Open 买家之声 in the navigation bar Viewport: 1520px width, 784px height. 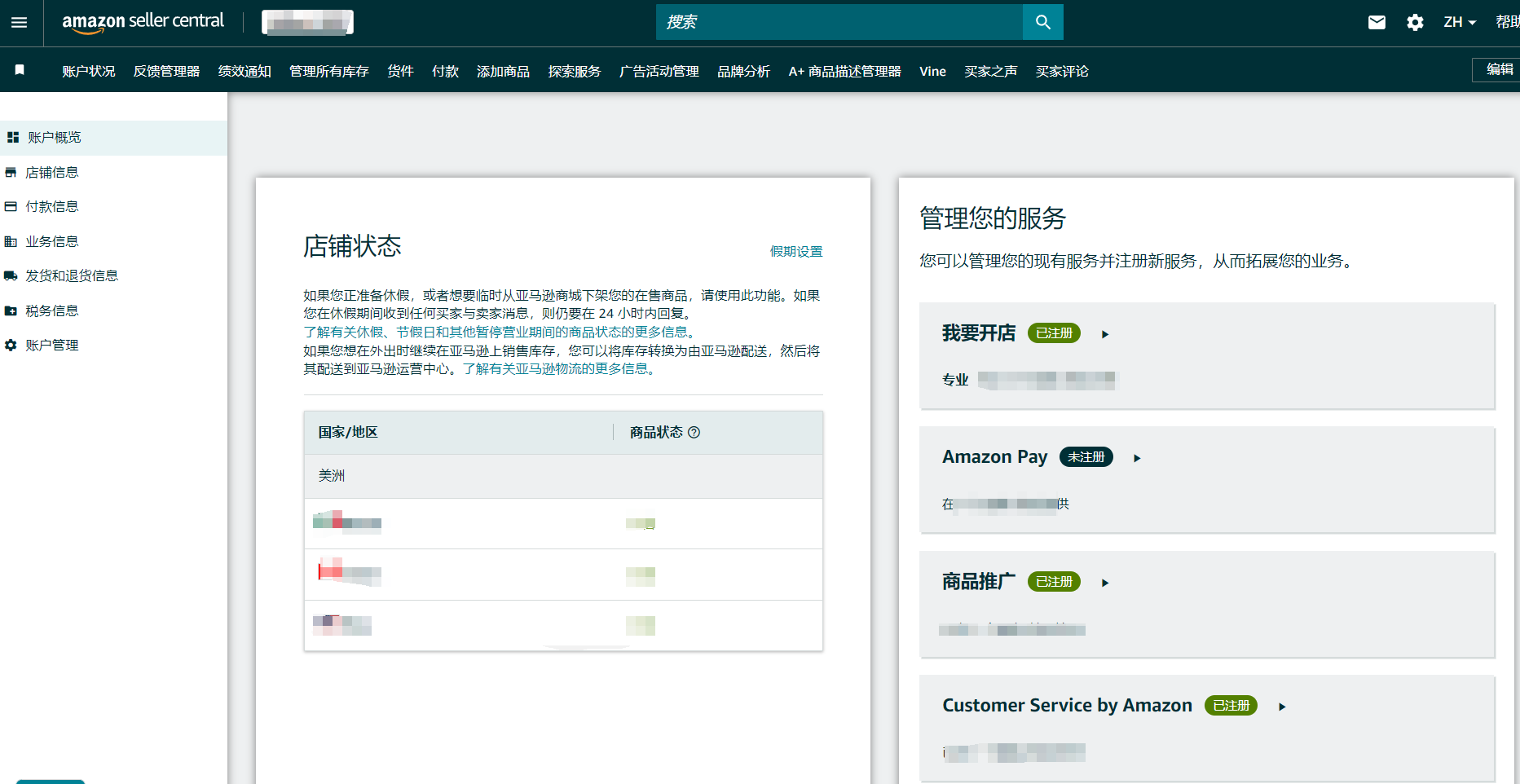click(x=990, y=71)
